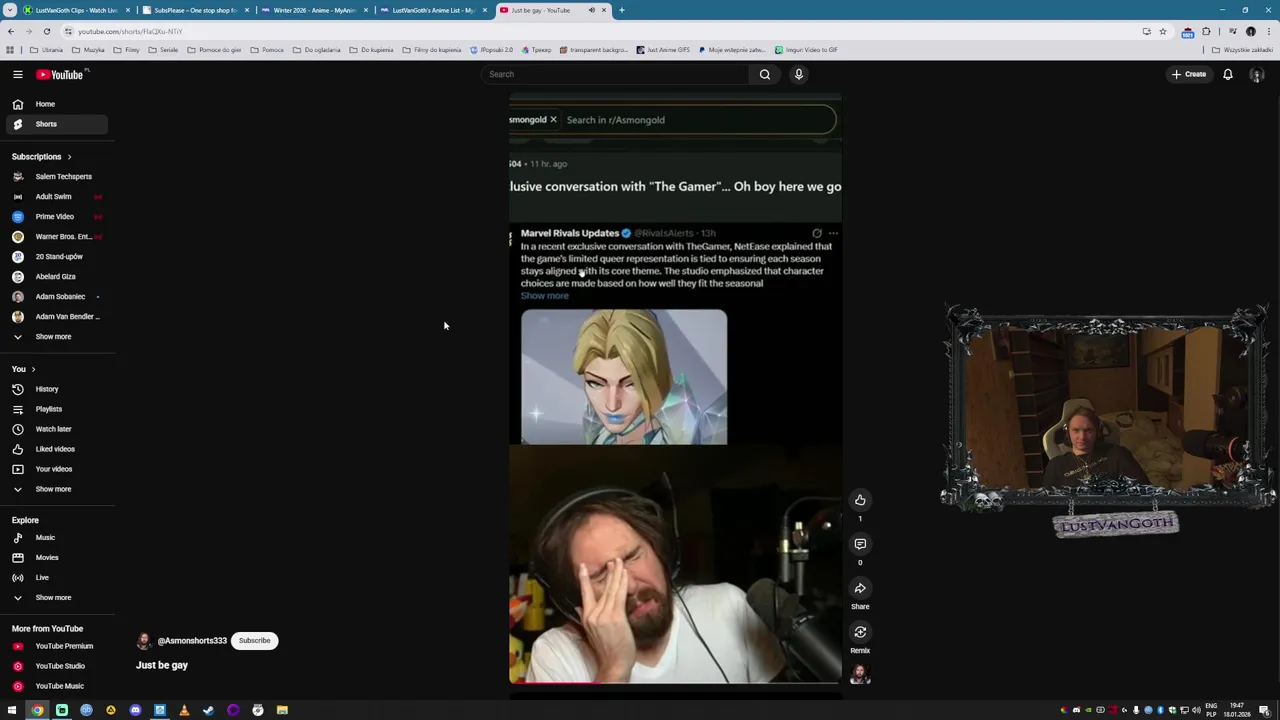This screenshot has height=720, width=1280.
Task: Open the Seriale bookmarks folder
Action: 164,49
